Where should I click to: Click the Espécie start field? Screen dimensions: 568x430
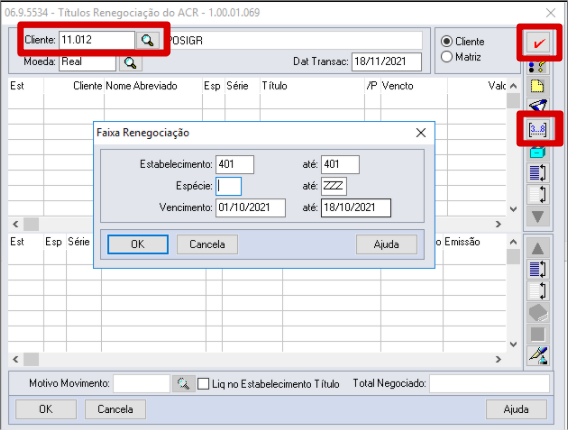[229, 186]
